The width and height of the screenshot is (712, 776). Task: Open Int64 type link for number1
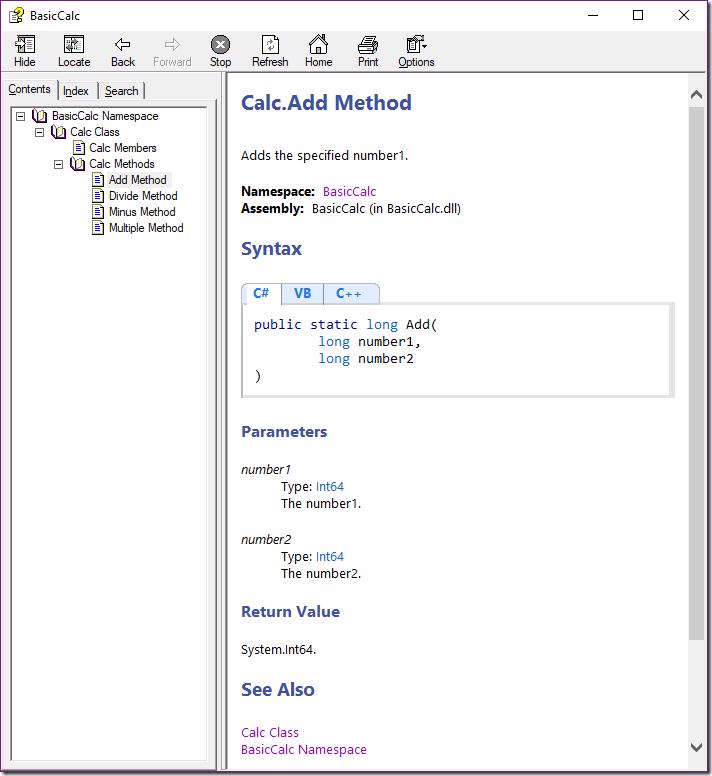[x=330, y=486]
